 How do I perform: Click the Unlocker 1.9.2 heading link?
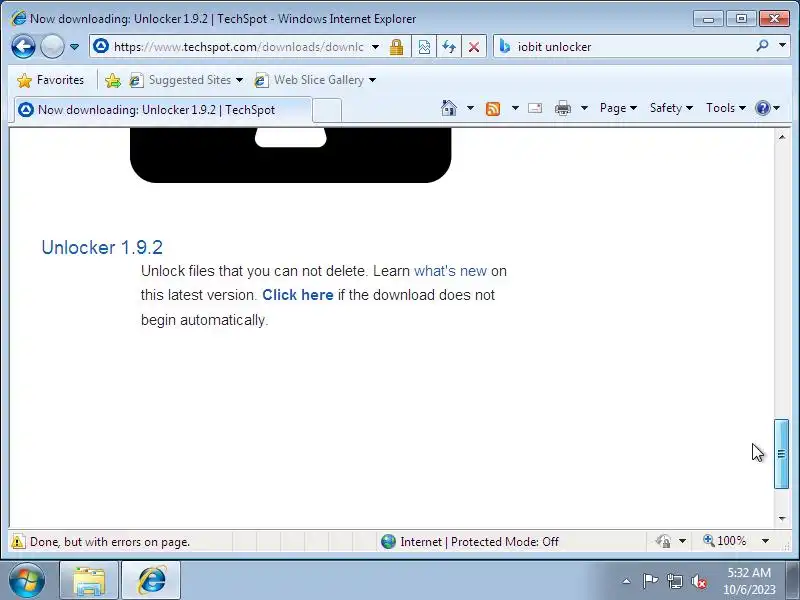click(102, 247)
